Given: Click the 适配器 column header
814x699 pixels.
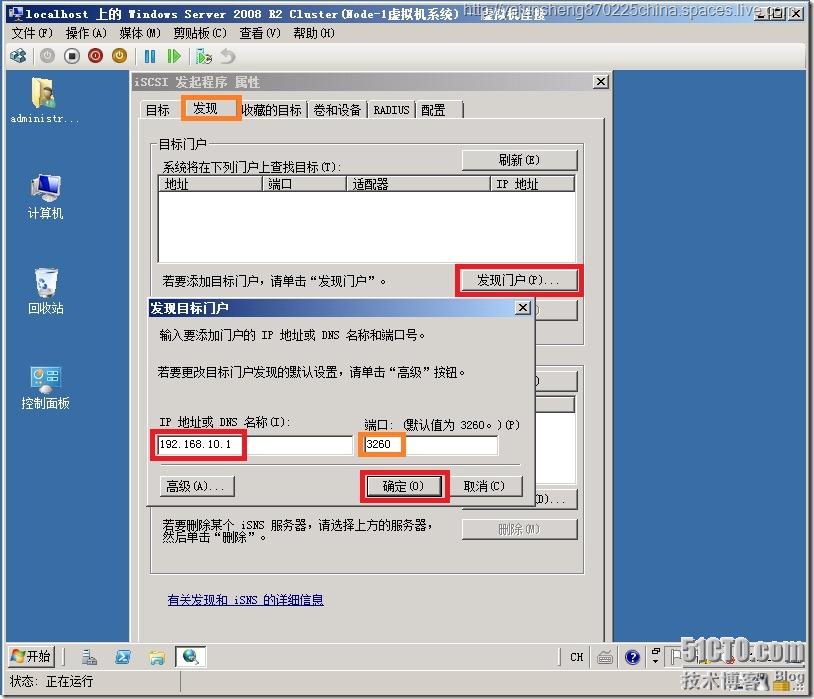Looking at the screenshot, I should [418, 184].
